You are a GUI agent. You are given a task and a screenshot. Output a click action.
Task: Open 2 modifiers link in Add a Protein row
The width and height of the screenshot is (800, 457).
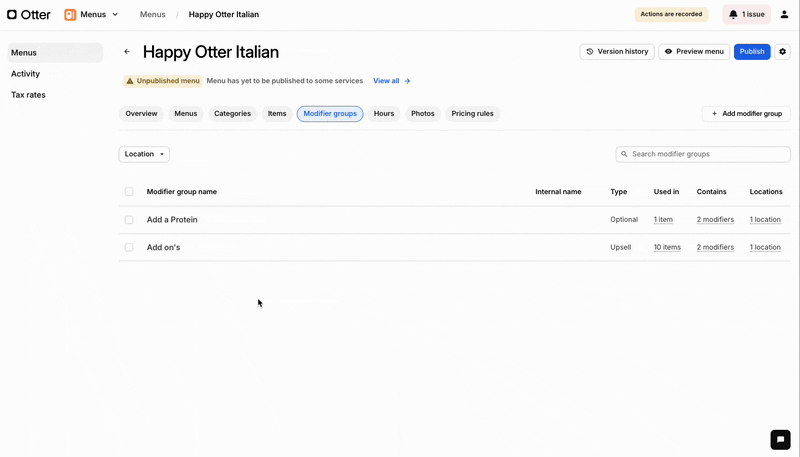715,220
